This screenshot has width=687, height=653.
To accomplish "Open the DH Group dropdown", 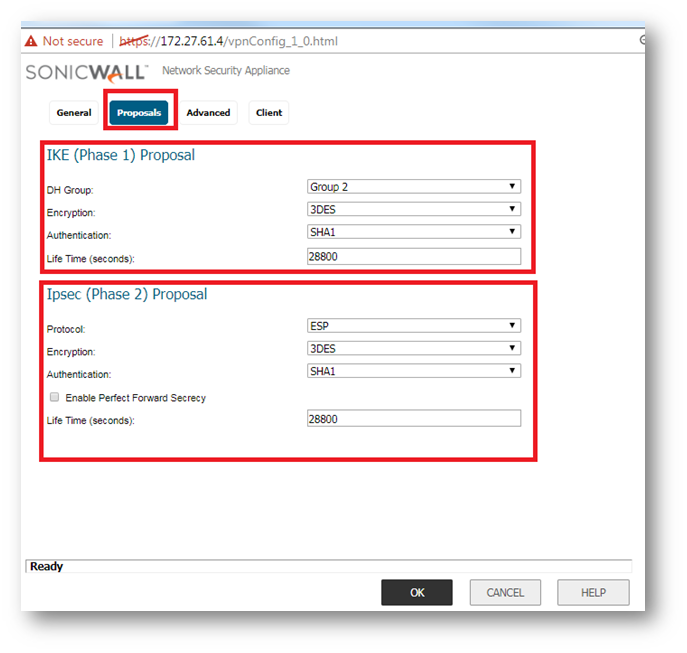I will point(413,187).
